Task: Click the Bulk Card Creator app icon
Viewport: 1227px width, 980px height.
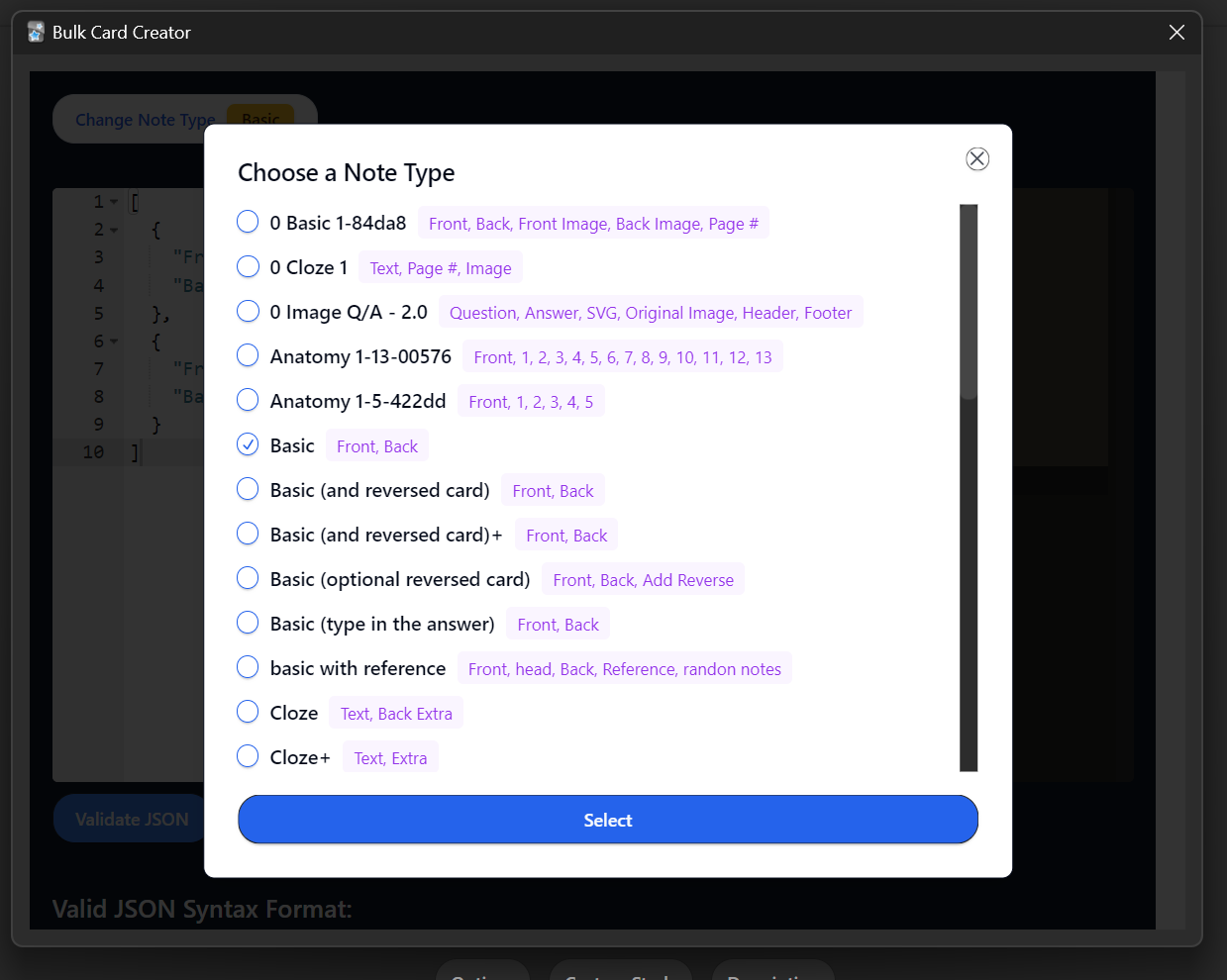Action: tap(36, 32)
